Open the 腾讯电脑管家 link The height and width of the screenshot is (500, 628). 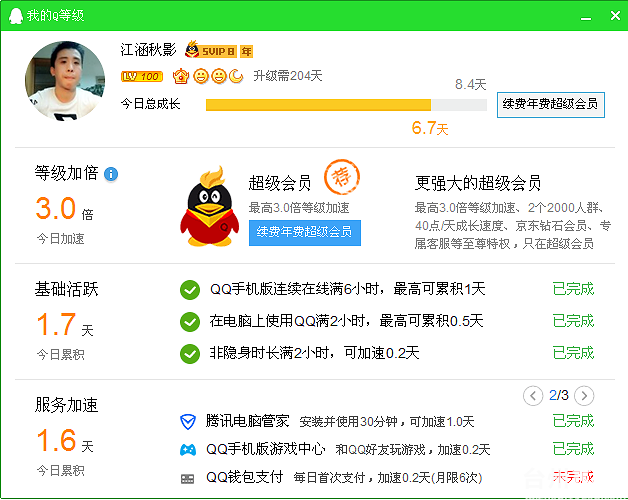click(247, 421)
